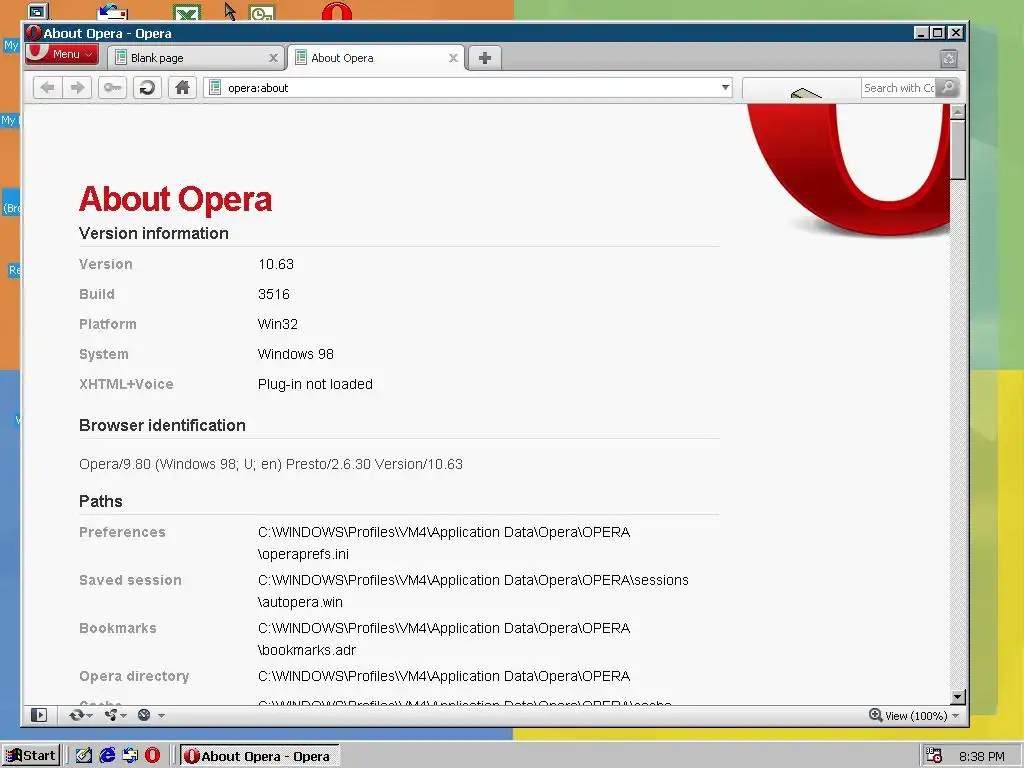This screenshot has width=1024, height=768.
Task: Minimize the Opera window
Action: [x=921, y=33]
